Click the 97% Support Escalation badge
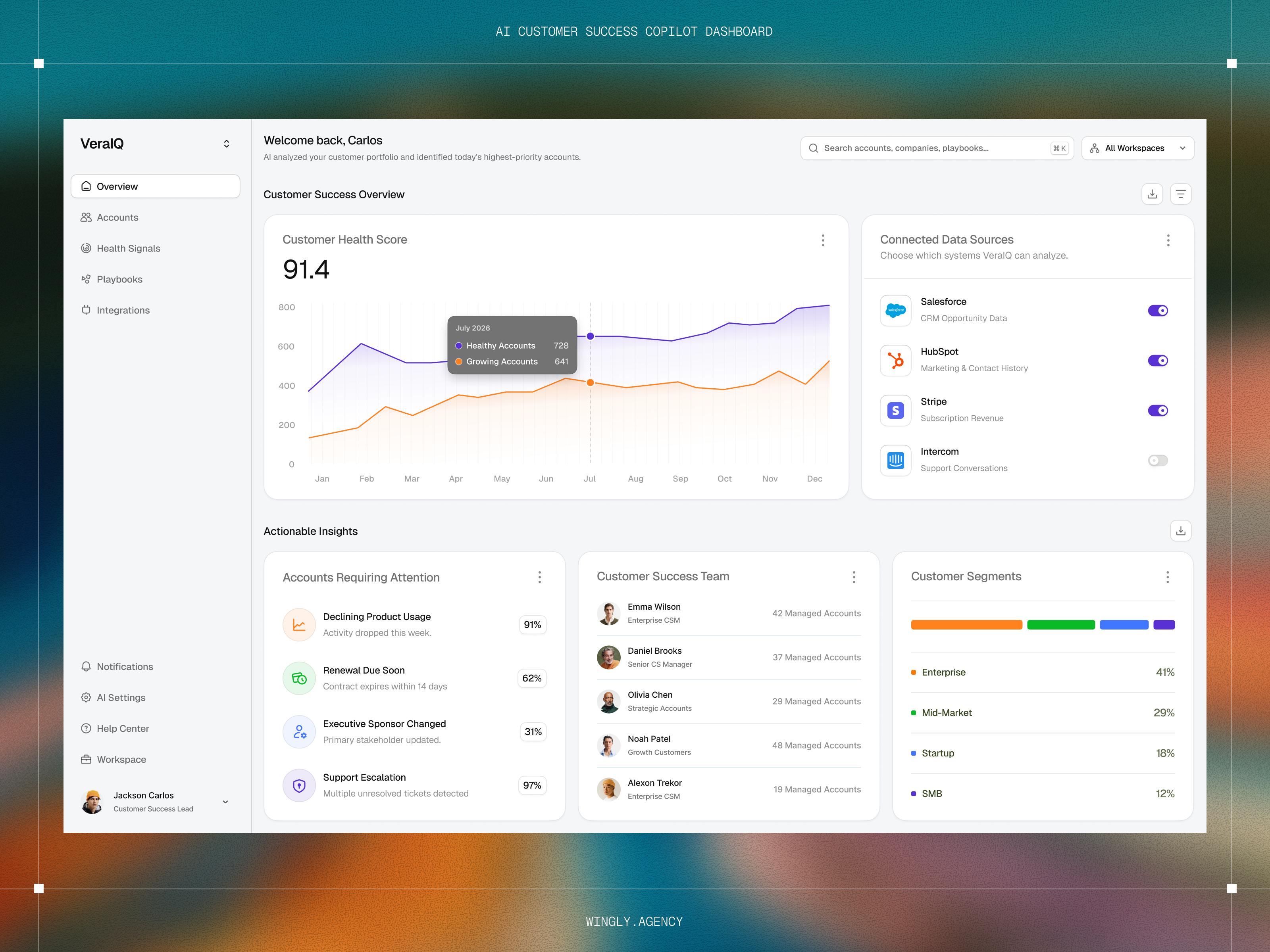The height and width of the screenshot is (952, 1270). [x=532, y=785]
